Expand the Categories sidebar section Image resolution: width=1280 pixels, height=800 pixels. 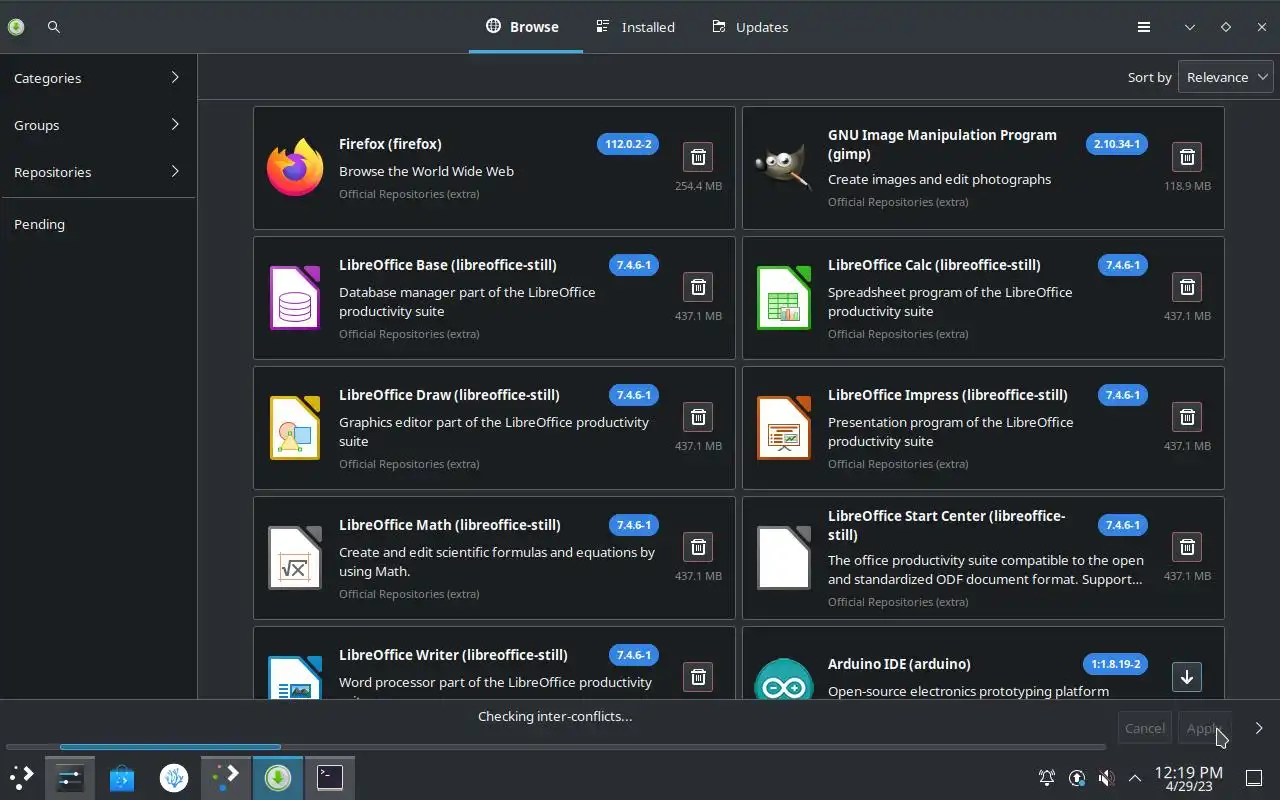[x=98, y=78]
